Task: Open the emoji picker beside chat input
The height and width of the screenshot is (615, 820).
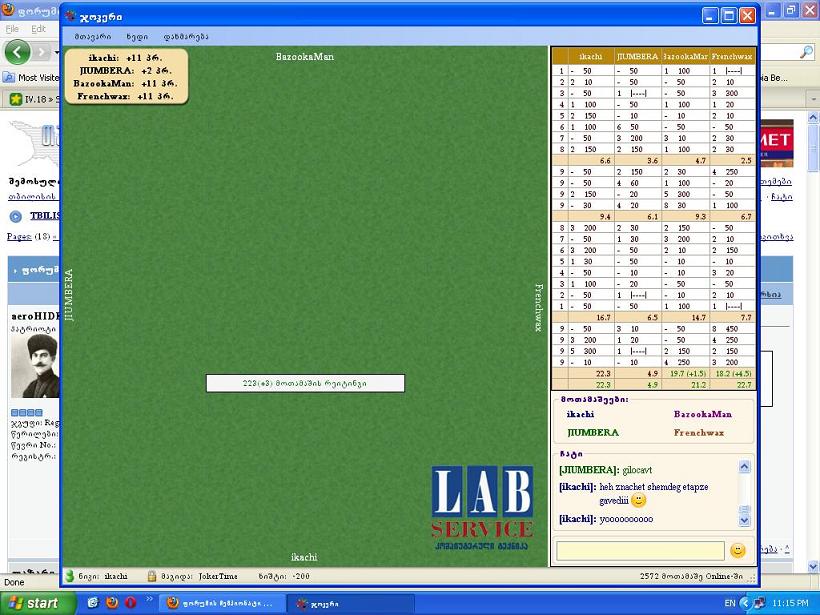Action: tap(738, 550)
